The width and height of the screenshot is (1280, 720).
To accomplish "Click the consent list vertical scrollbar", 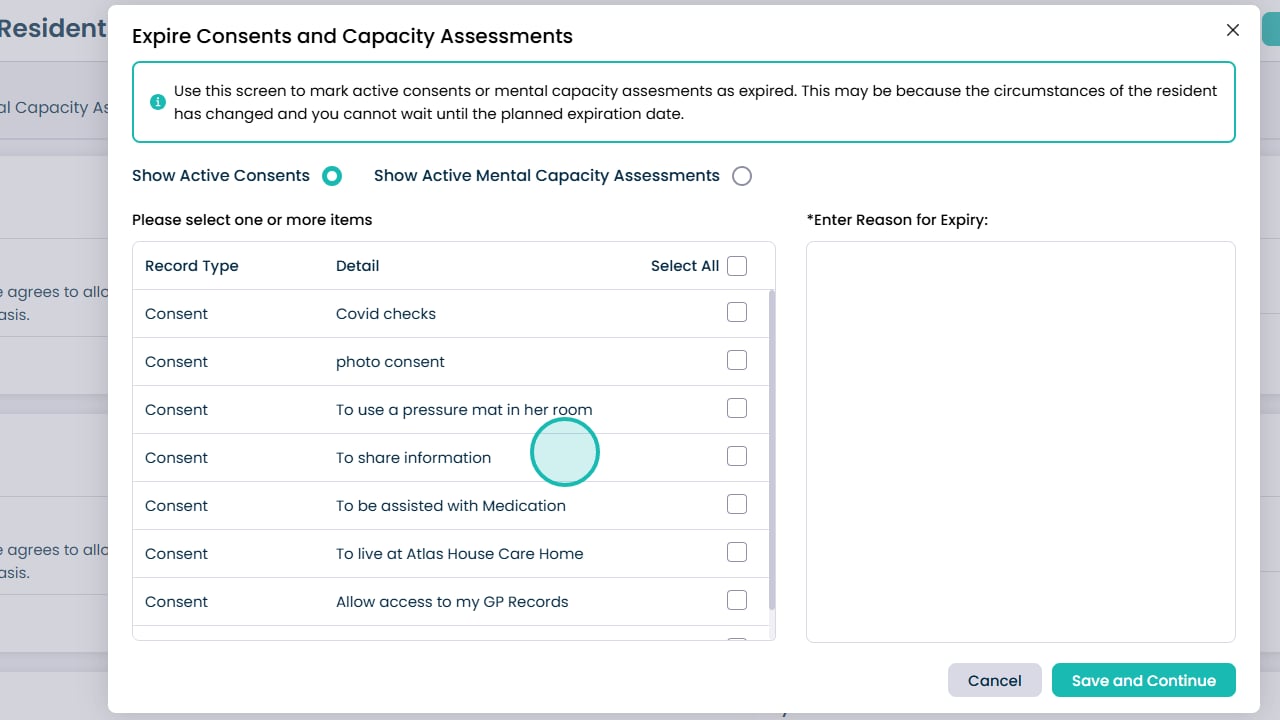I will tap(771, 450).
